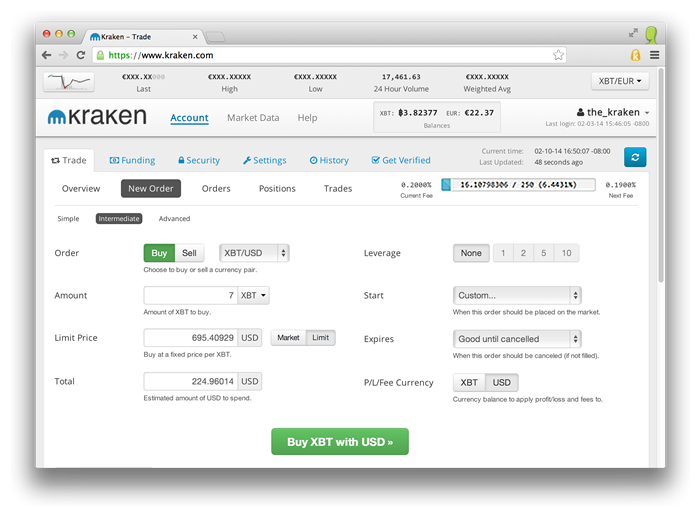The width and height of the screenshot is (700, 516).
Task: Switch order form to Simple mode
Action: point(68,219)
